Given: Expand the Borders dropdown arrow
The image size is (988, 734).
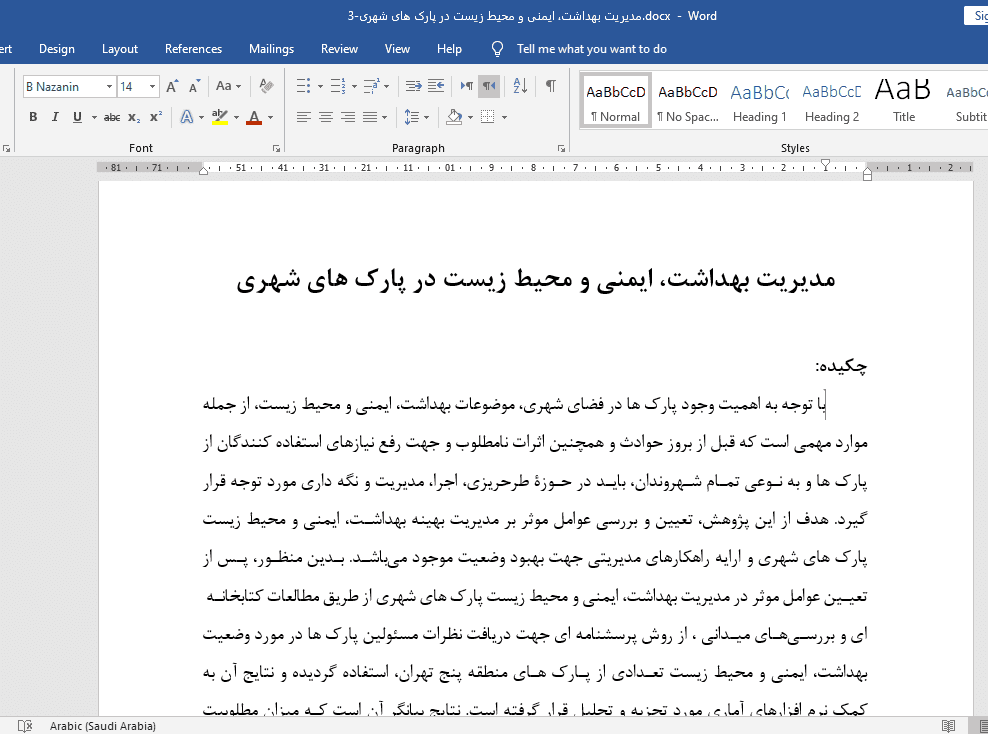Looking at the screenshot, I should click(x=504, y=117).
